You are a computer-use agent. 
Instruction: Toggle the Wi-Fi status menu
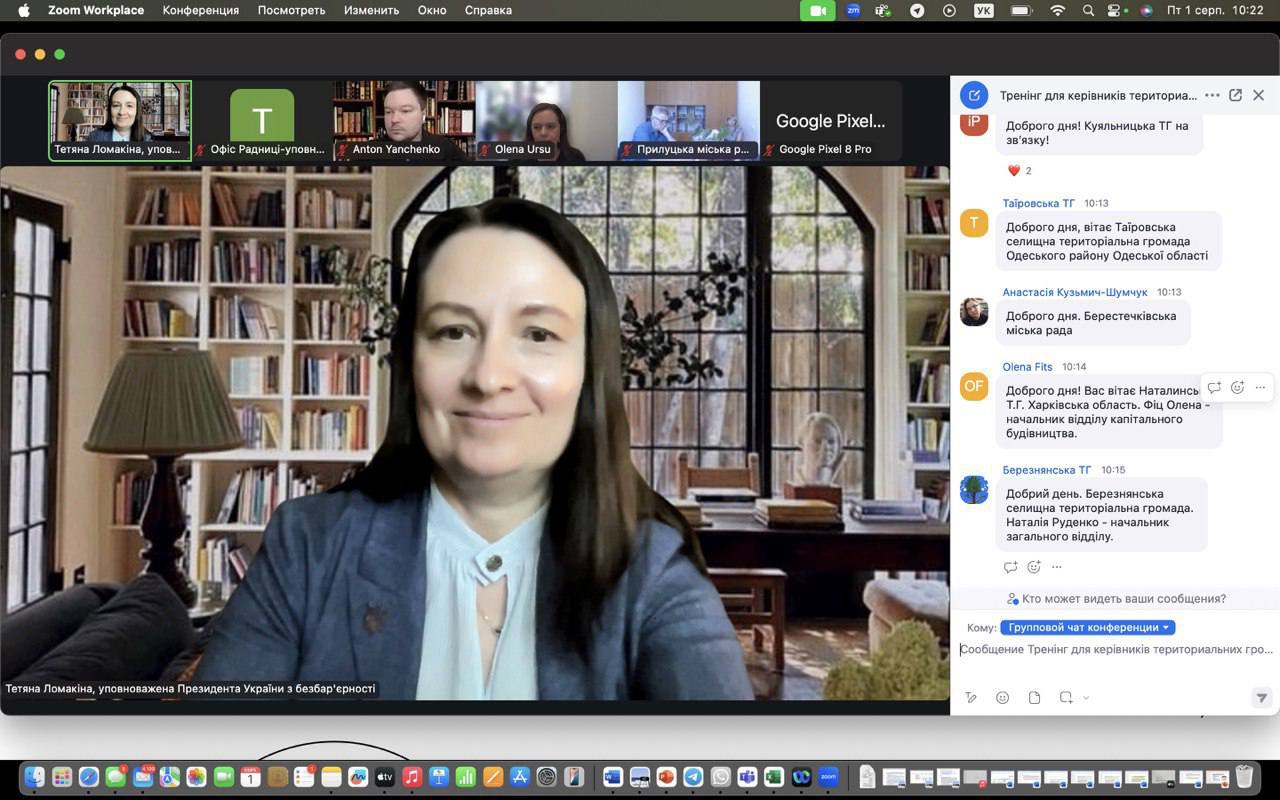1057,10
